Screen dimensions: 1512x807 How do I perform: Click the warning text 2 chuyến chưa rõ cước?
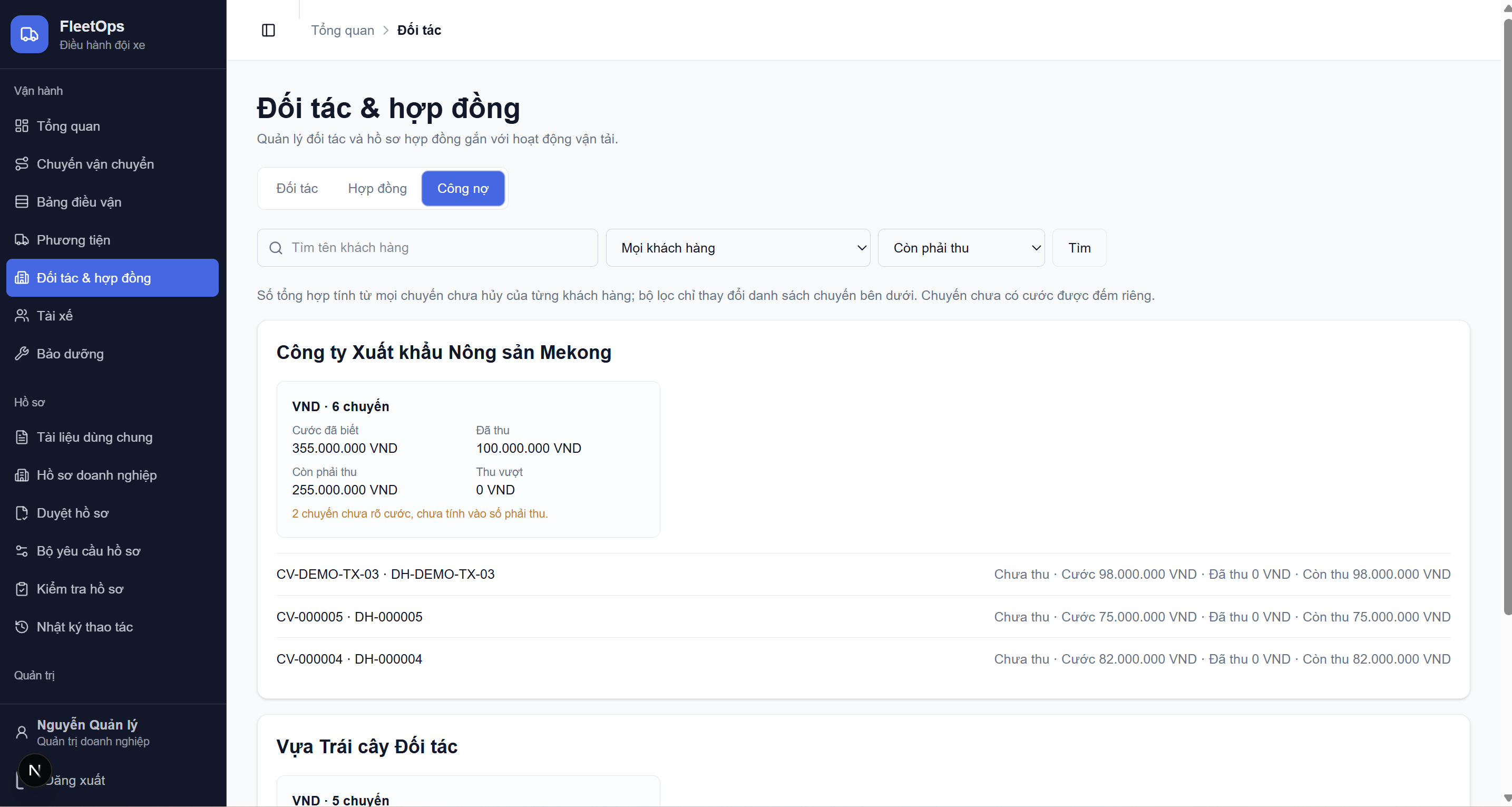420,513
